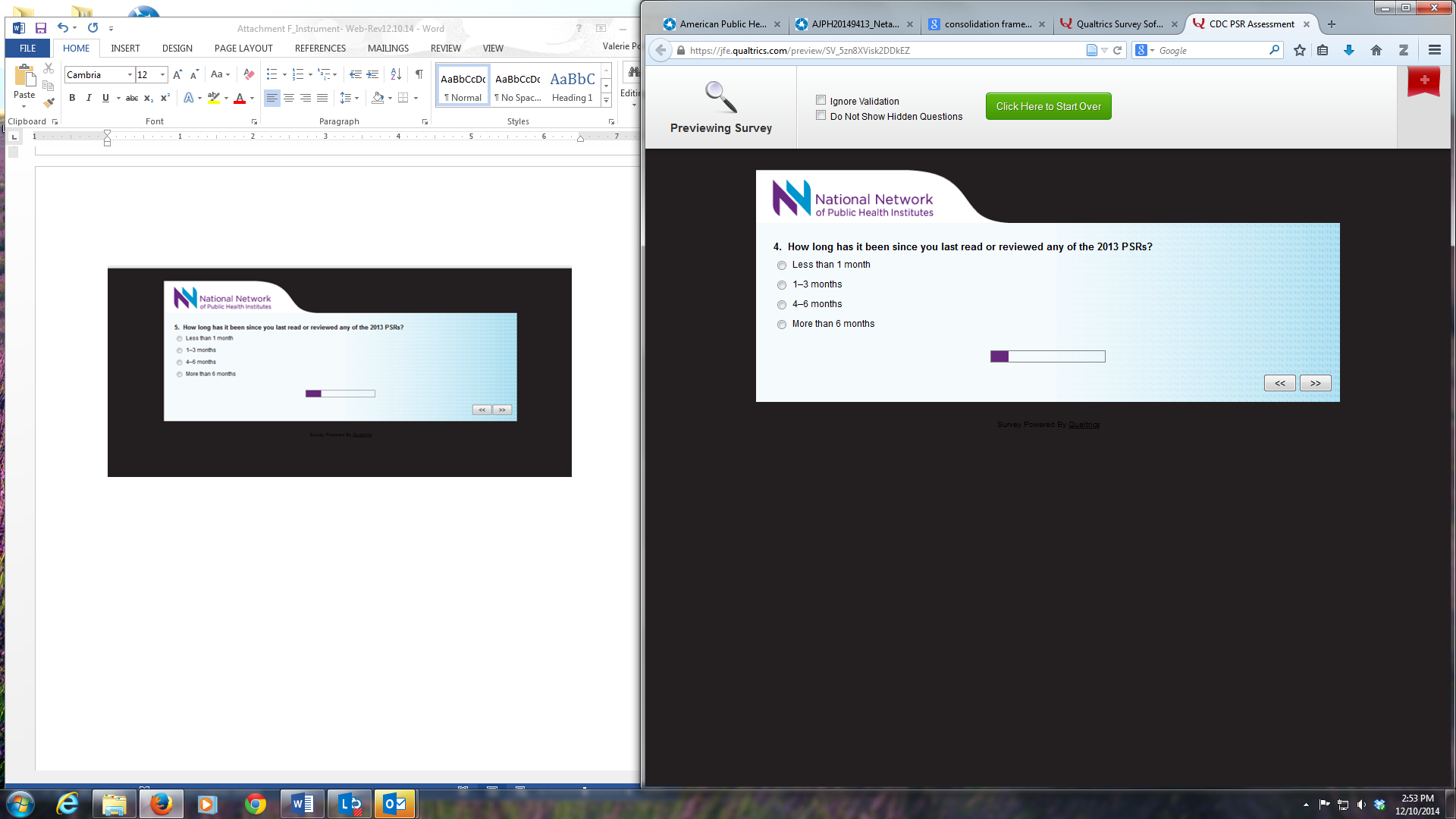The image size is (1456, 819).
Task: Enable the Ignore Validation checkbox
Action: [821, 100]
